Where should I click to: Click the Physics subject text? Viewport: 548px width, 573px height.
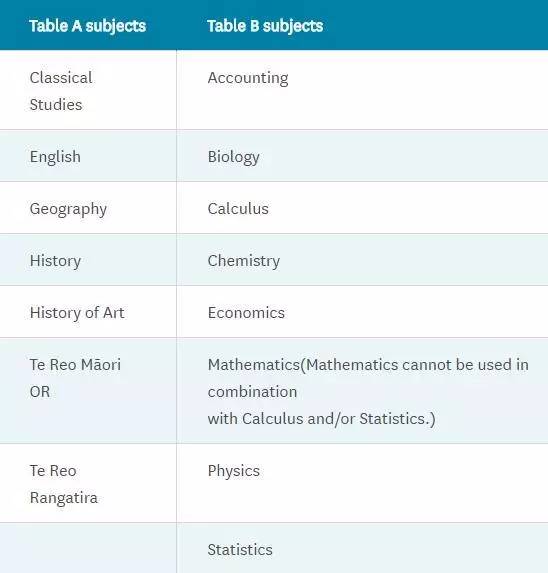click(x=233, y=471)
